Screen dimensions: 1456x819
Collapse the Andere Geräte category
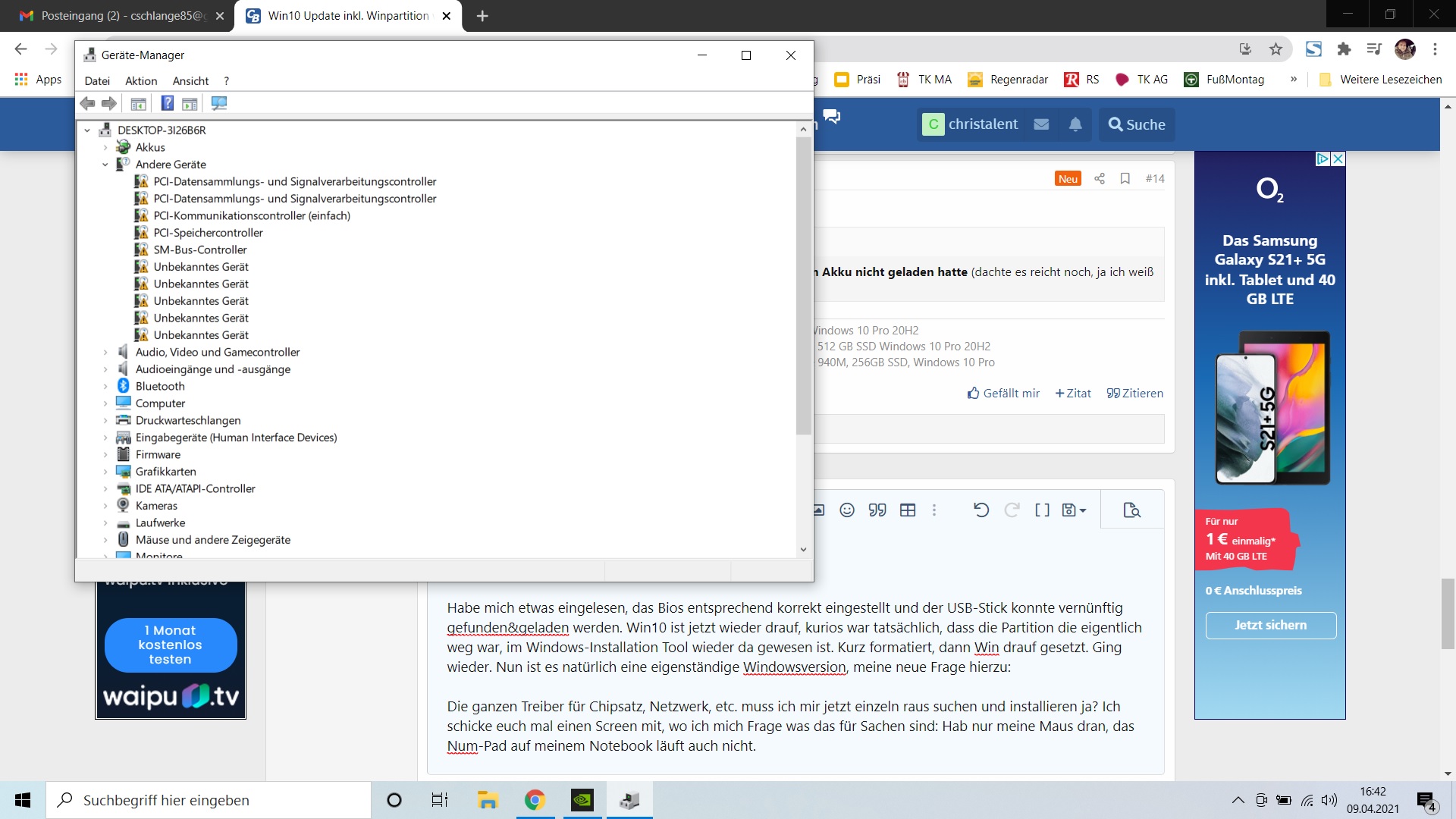(x=105, y=165)
